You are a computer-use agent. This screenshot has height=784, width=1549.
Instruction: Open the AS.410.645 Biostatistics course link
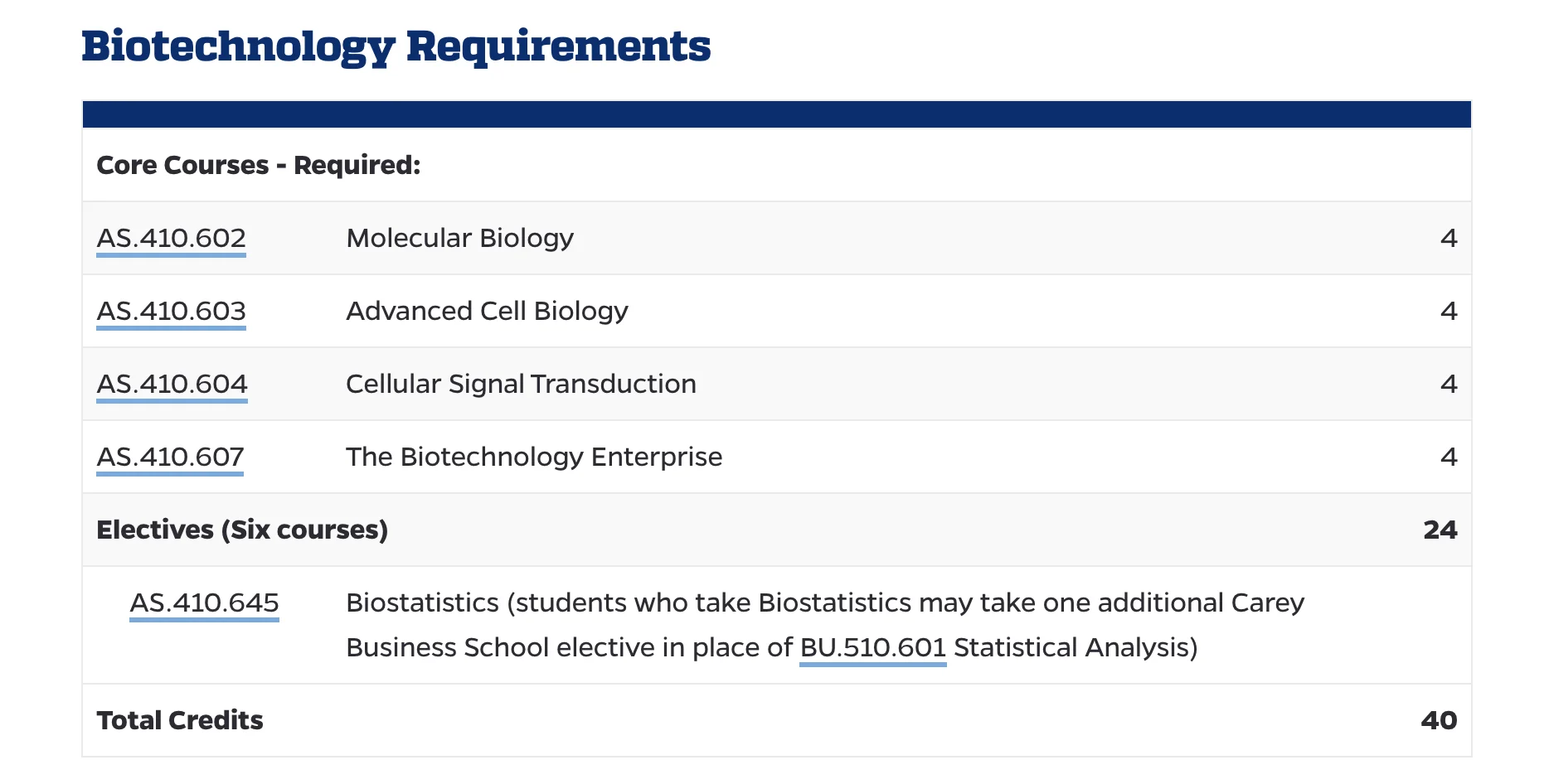click(204, 603)
